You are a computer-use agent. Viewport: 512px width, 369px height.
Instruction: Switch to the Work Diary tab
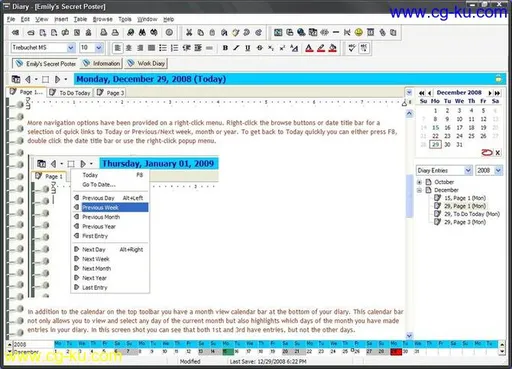[x=146, y=63]
